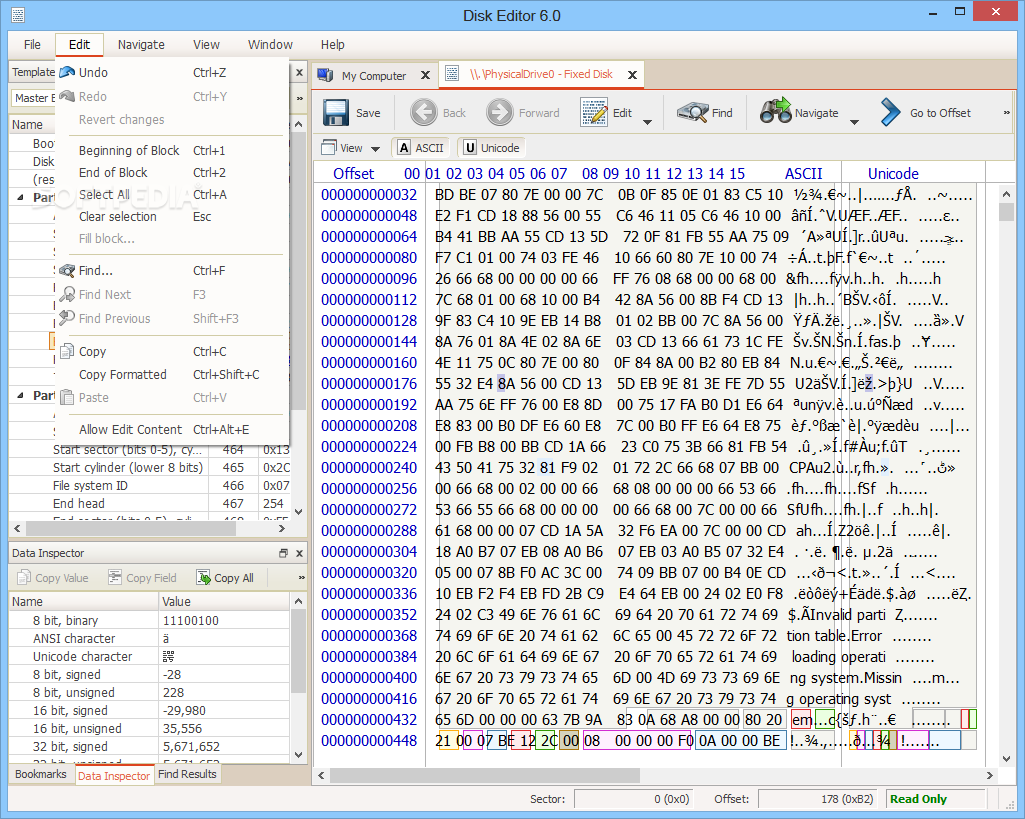Click the Navigate binoculars icon

point(776,112)
